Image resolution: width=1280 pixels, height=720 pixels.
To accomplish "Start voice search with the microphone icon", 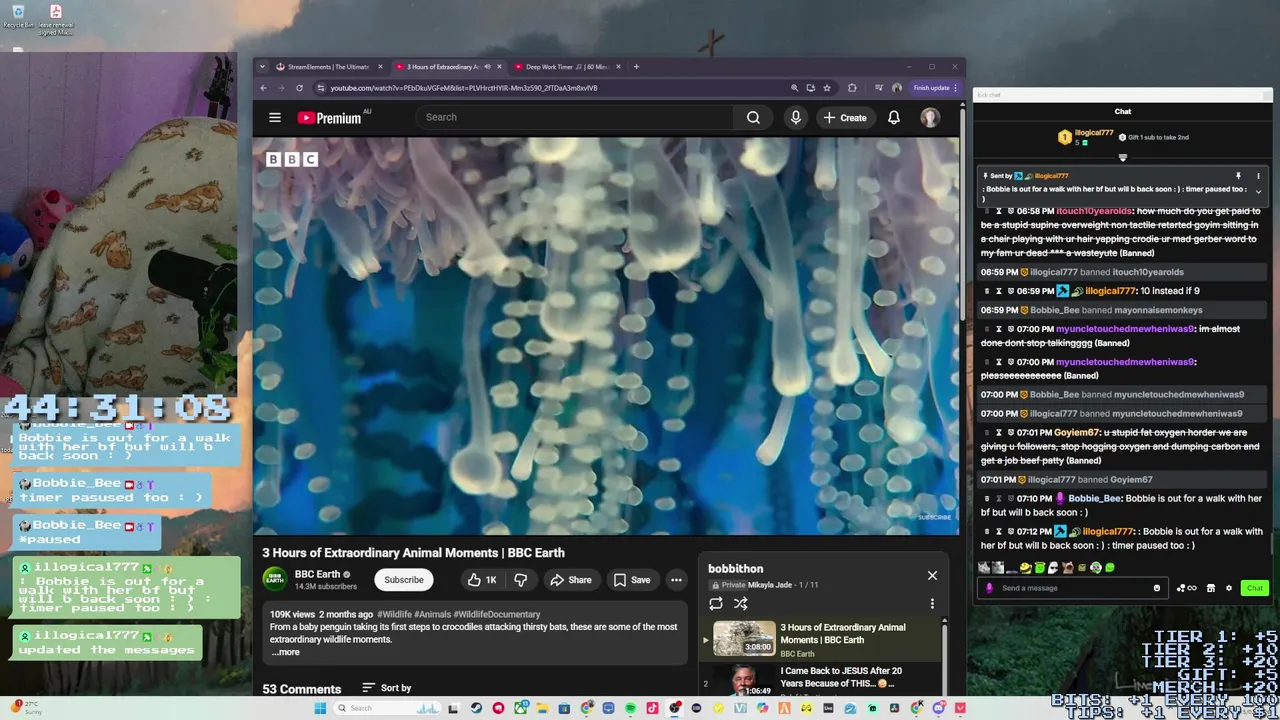I will 796,117.
